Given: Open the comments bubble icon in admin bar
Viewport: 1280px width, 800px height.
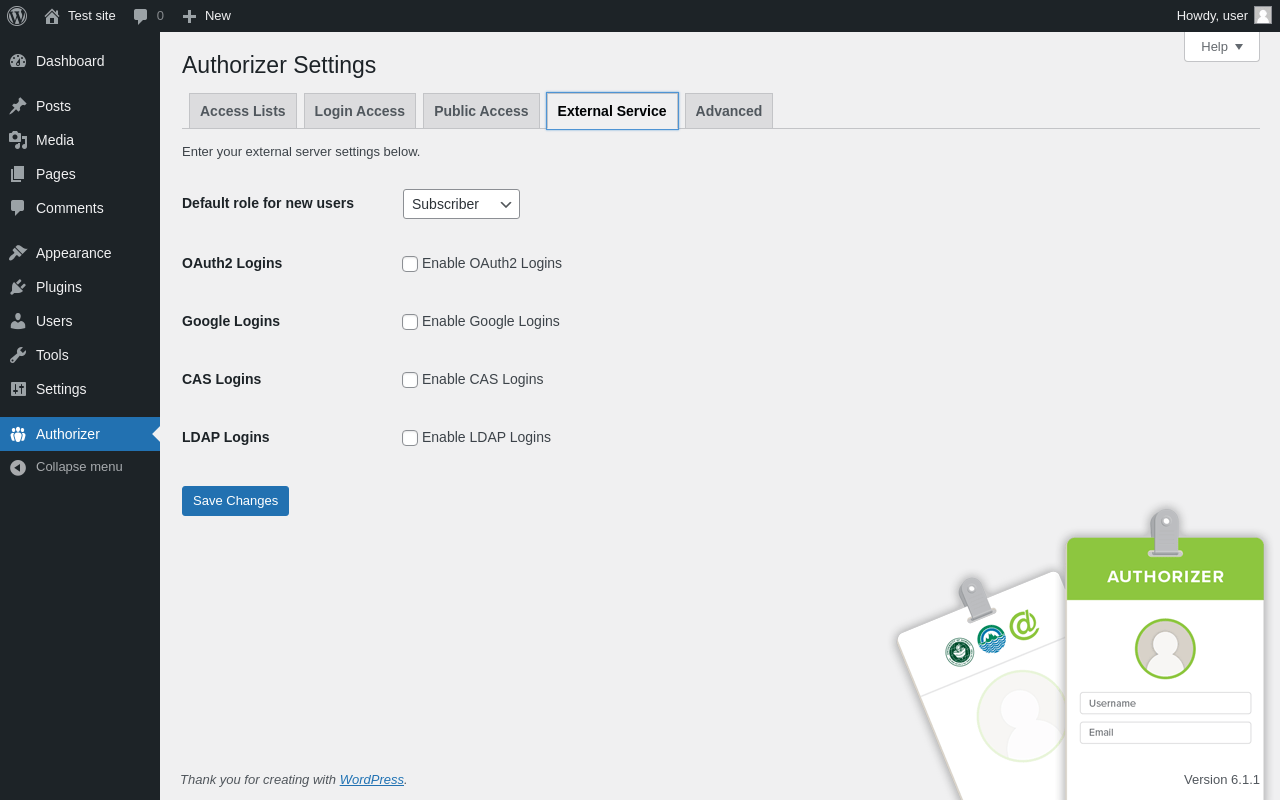Looking at the screenshot, I should (141, 16).
